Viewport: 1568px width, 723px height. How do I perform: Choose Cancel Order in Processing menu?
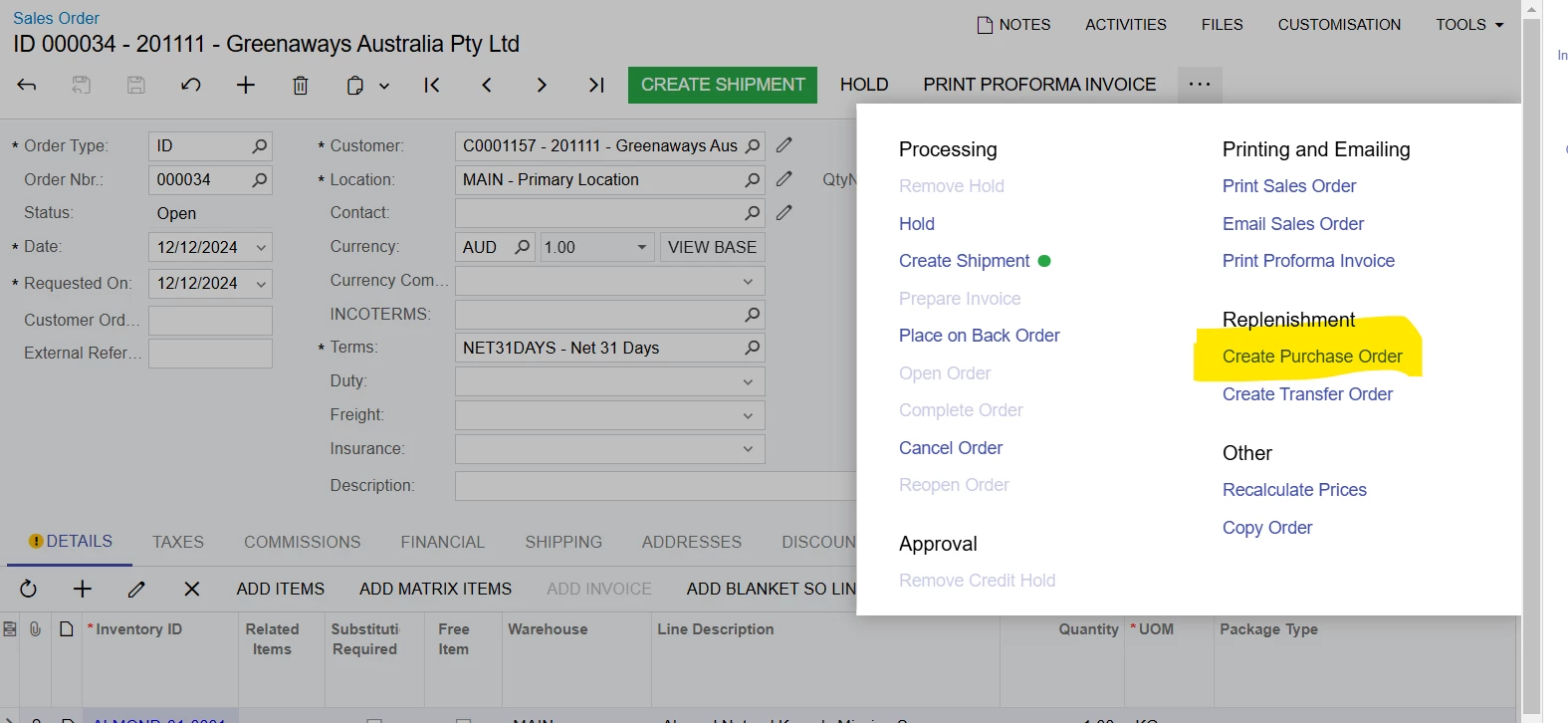(x=951, y=448)
